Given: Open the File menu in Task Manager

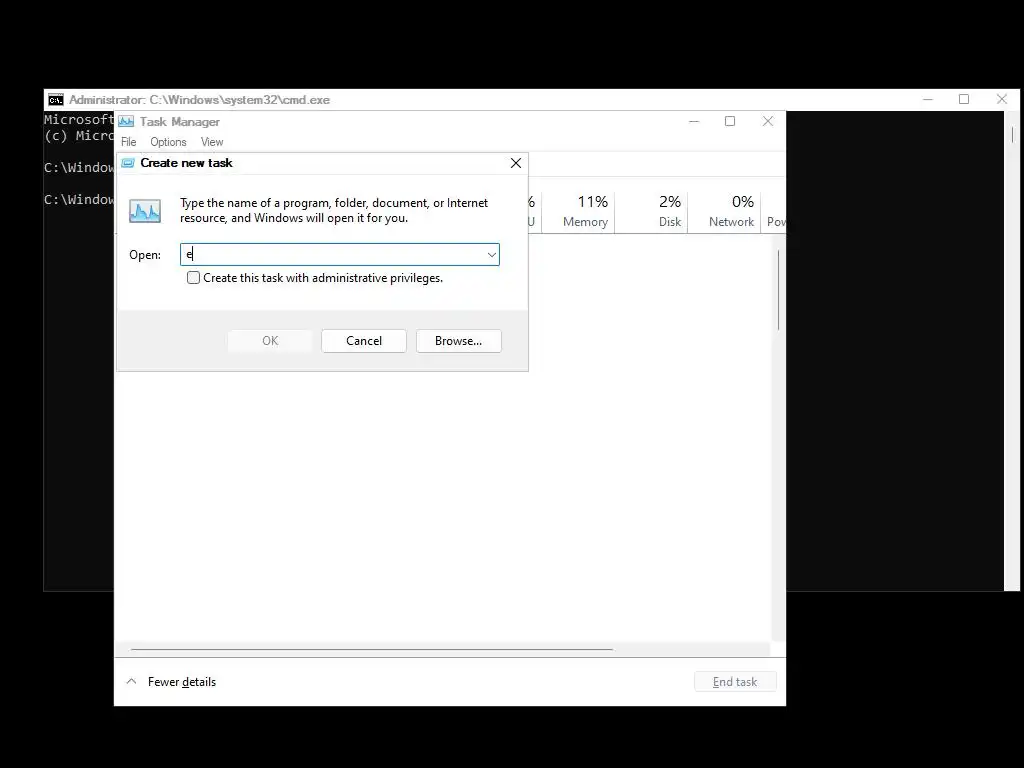Looking at the screenshot, I should (x=129, y=142).
